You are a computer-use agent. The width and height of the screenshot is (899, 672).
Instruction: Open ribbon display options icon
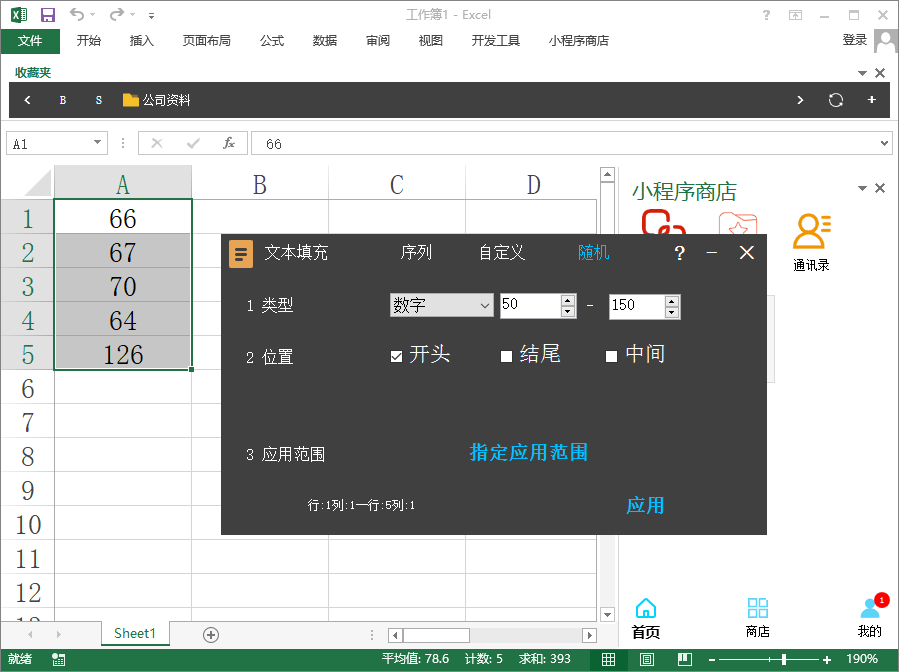pyautogui.click(x=795, y=15)
